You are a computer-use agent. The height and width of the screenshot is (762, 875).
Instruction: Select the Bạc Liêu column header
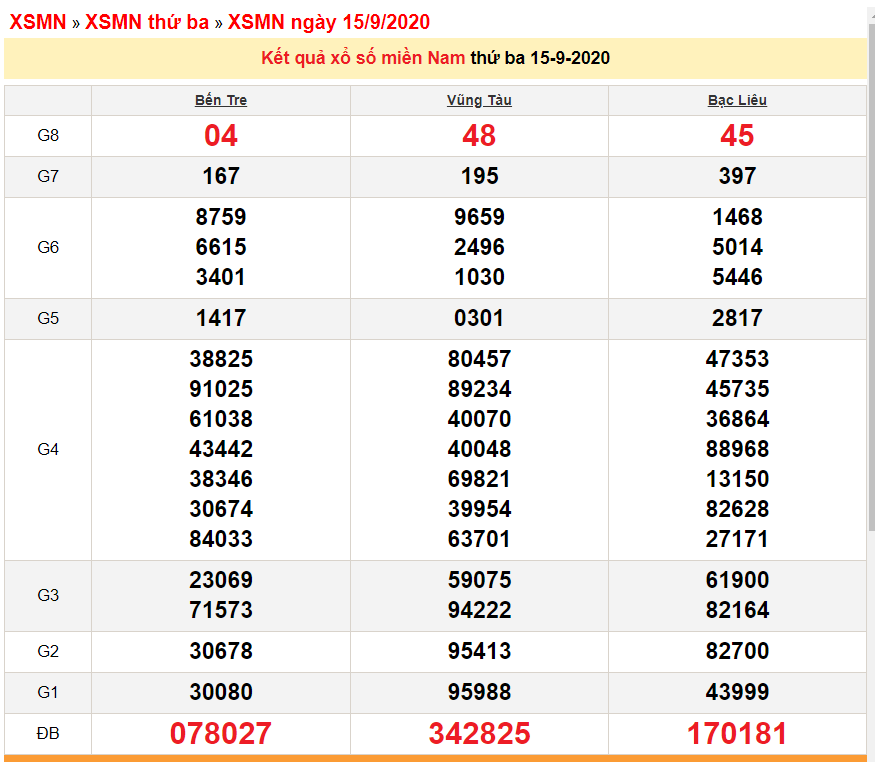click(738, 98)
